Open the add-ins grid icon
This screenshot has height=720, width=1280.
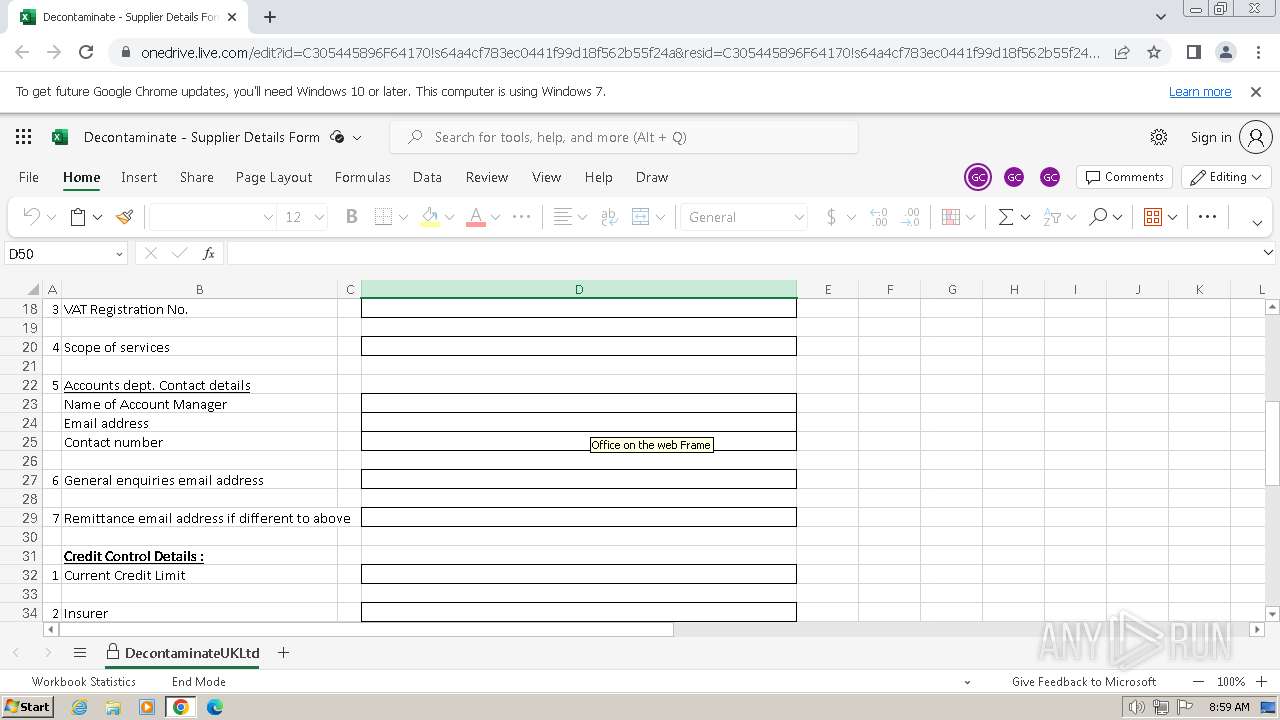[x=1153, y=217]
